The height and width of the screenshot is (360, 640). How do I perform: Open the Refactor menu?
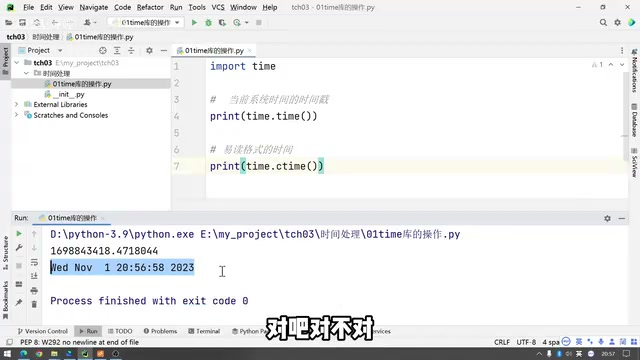(x=150, y=7)
